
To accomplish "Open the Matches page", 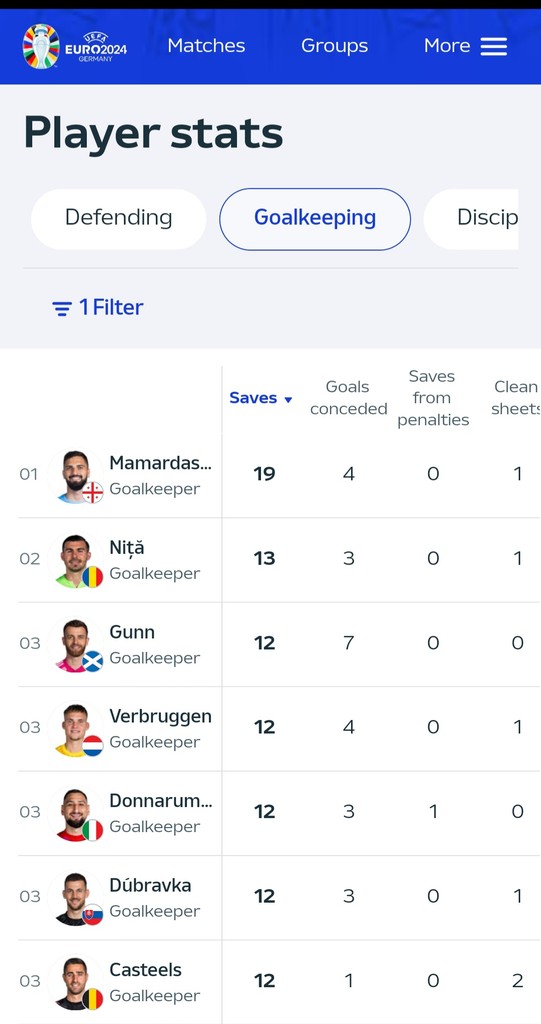I will (206, 46).
